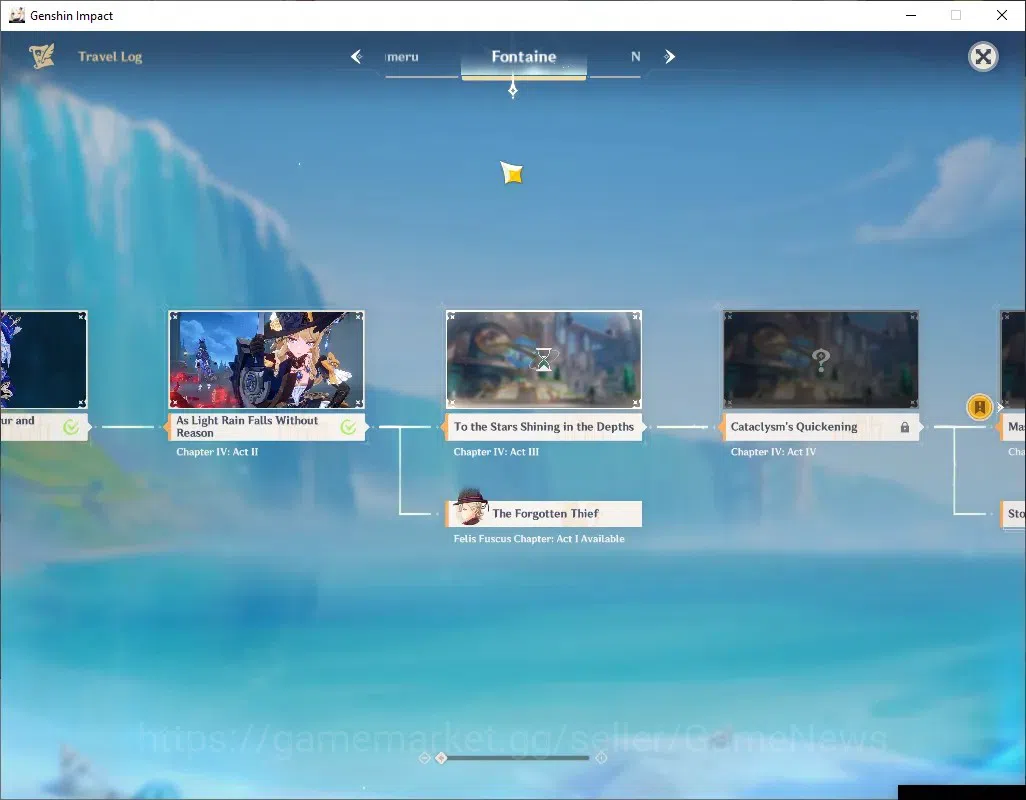
Task: Click the Travel Log scroll icon
Action: [x=42, y=56]
